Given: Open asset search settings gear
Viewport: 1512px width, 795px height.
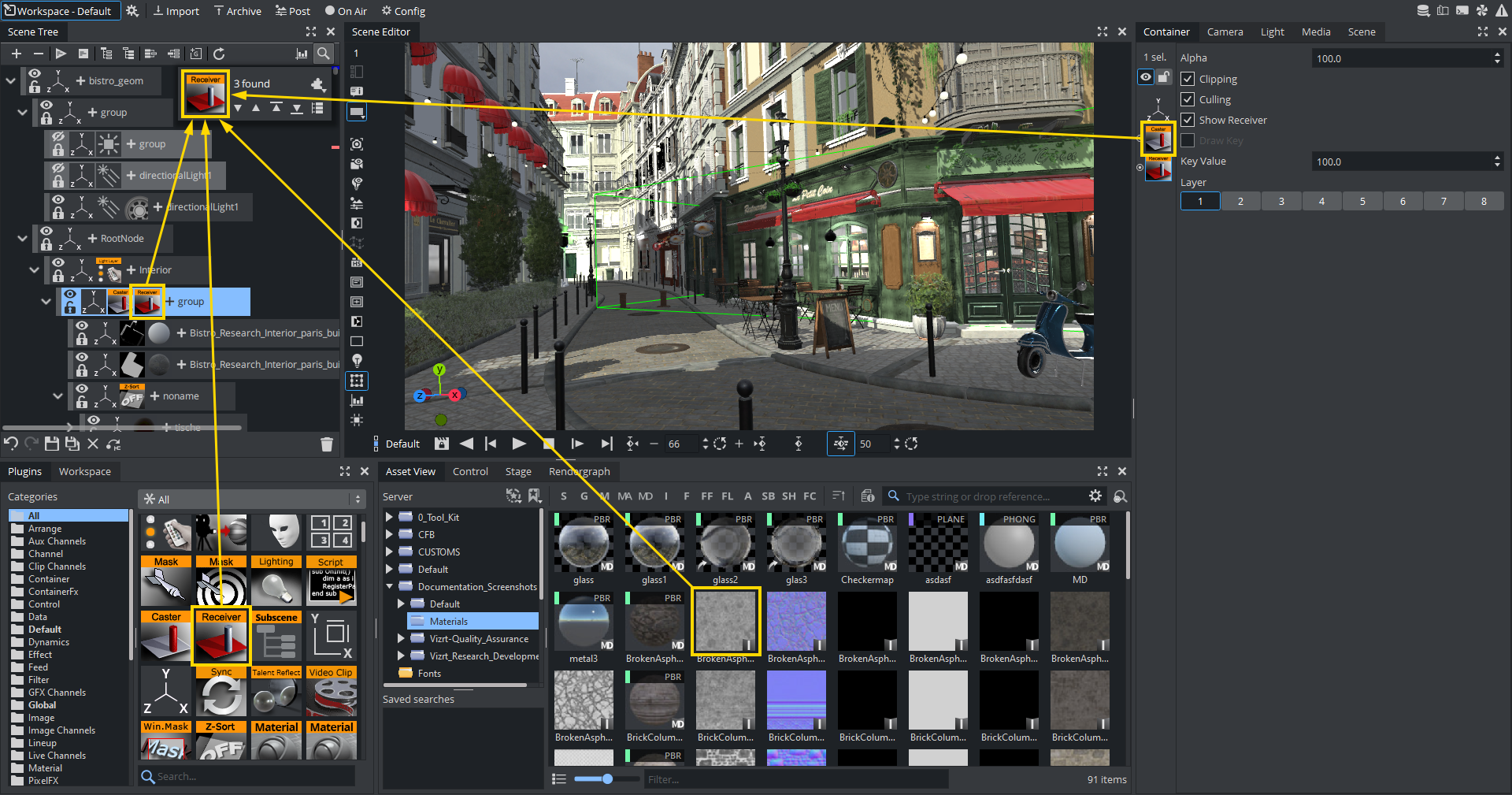Looking at the screenshot, I should pos(1095,496).
